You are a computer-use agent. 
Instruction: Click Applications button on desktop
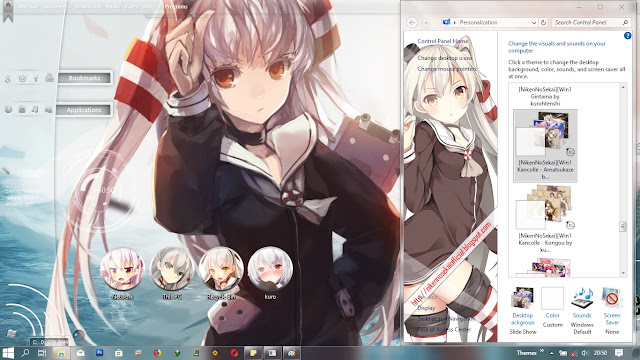pyautogui.click(x=84, y=110)
